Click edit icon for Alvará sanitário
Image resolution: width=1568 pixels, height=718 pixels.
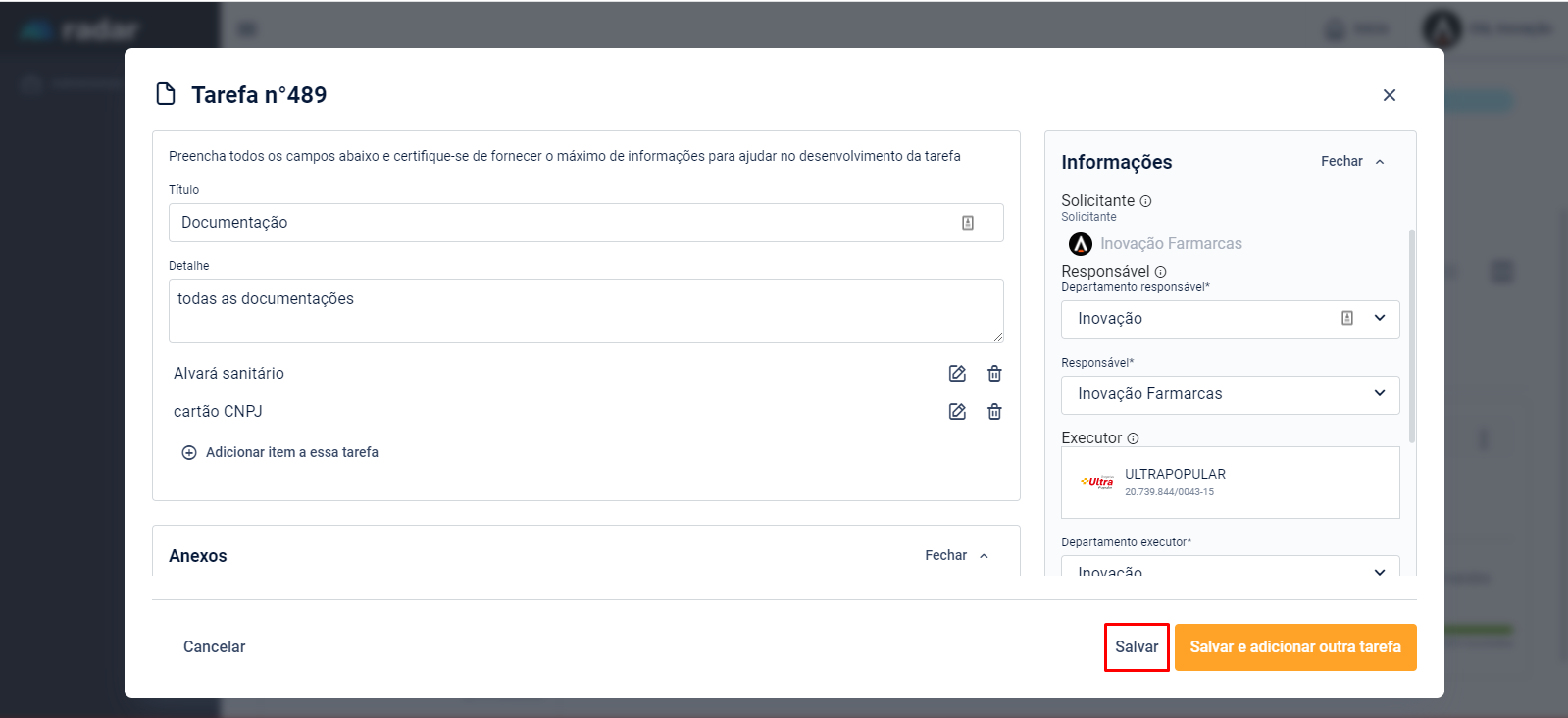pyautogui.click(x=957, y=374)
